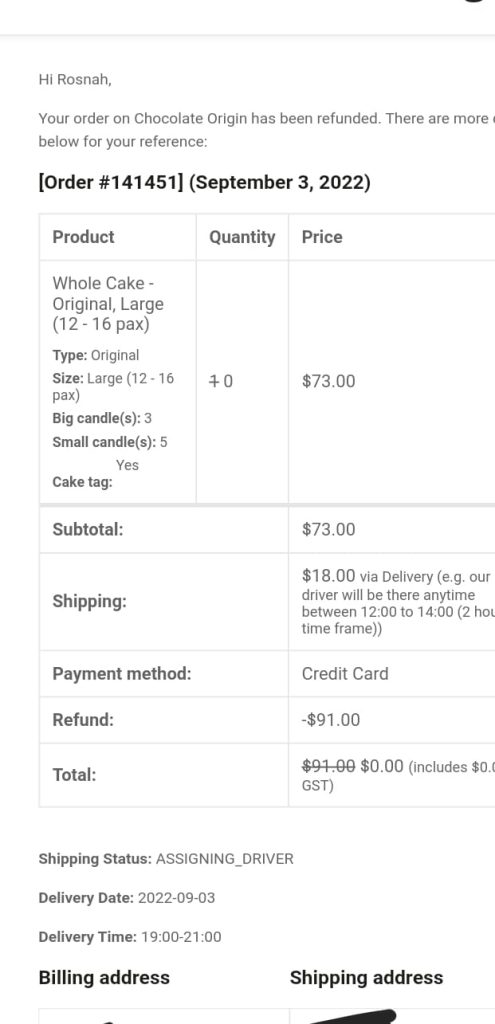Image resolution: width=495 pixels, height=1024 pixels.
Task: Click the Order #141451 heading
Action: (204, 182)
